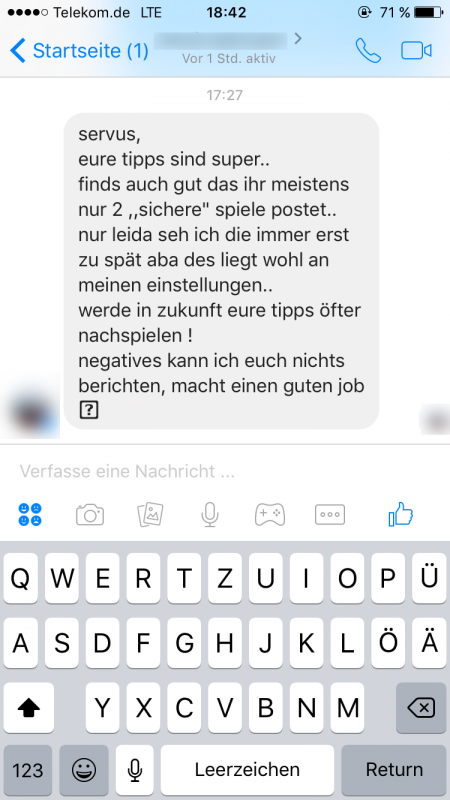Switch keyboard to 123 numbers layout

[28, 769]
